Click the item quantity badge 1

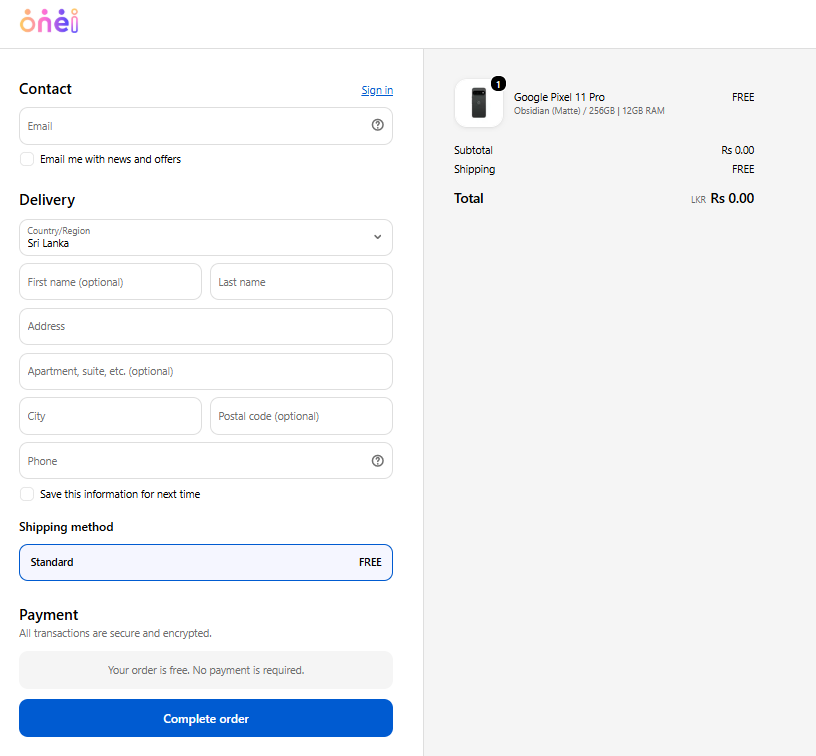click(498, 83)
